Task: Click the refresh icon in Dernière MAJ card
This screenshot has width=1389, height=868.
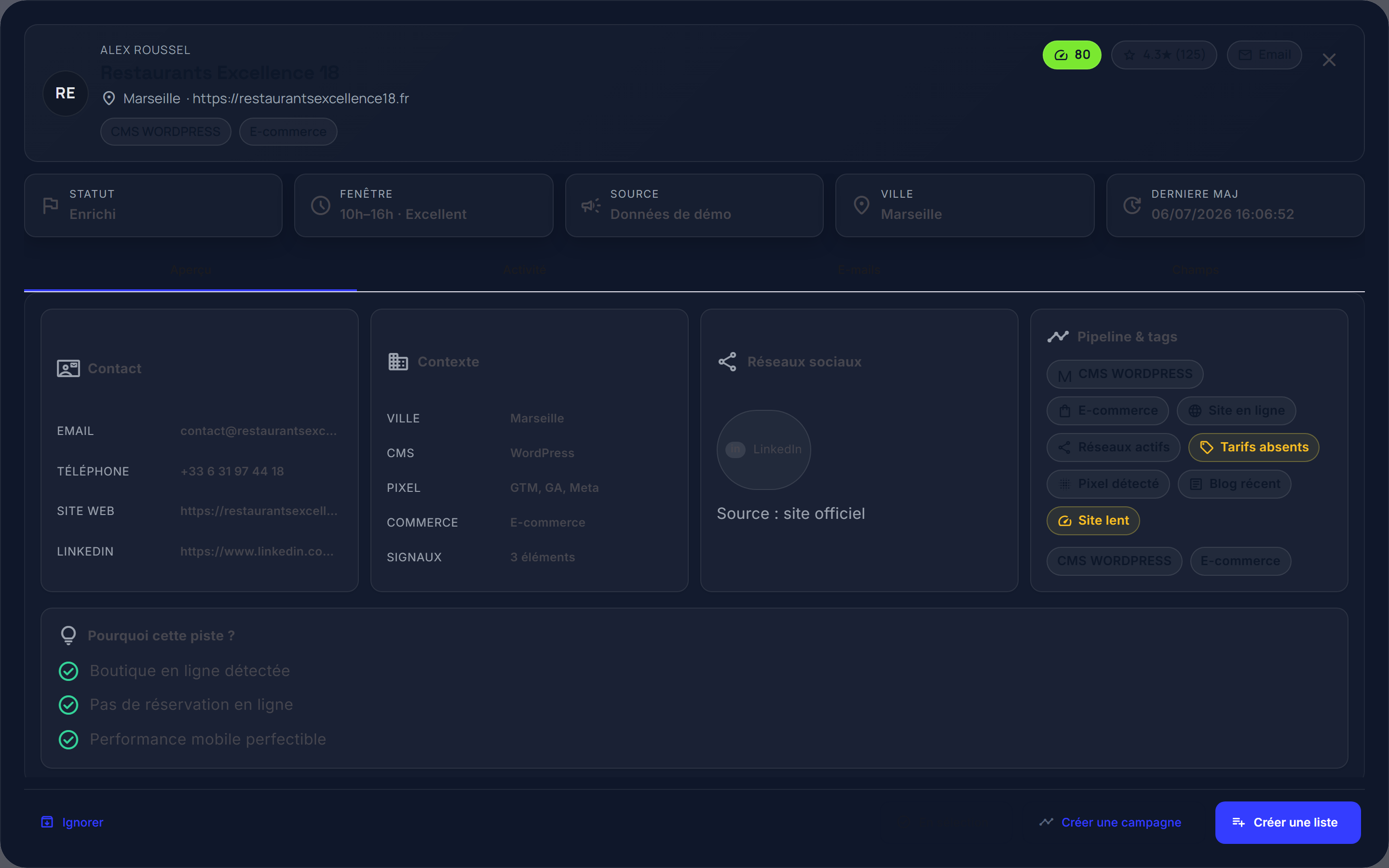Action: pos(1131,205)
